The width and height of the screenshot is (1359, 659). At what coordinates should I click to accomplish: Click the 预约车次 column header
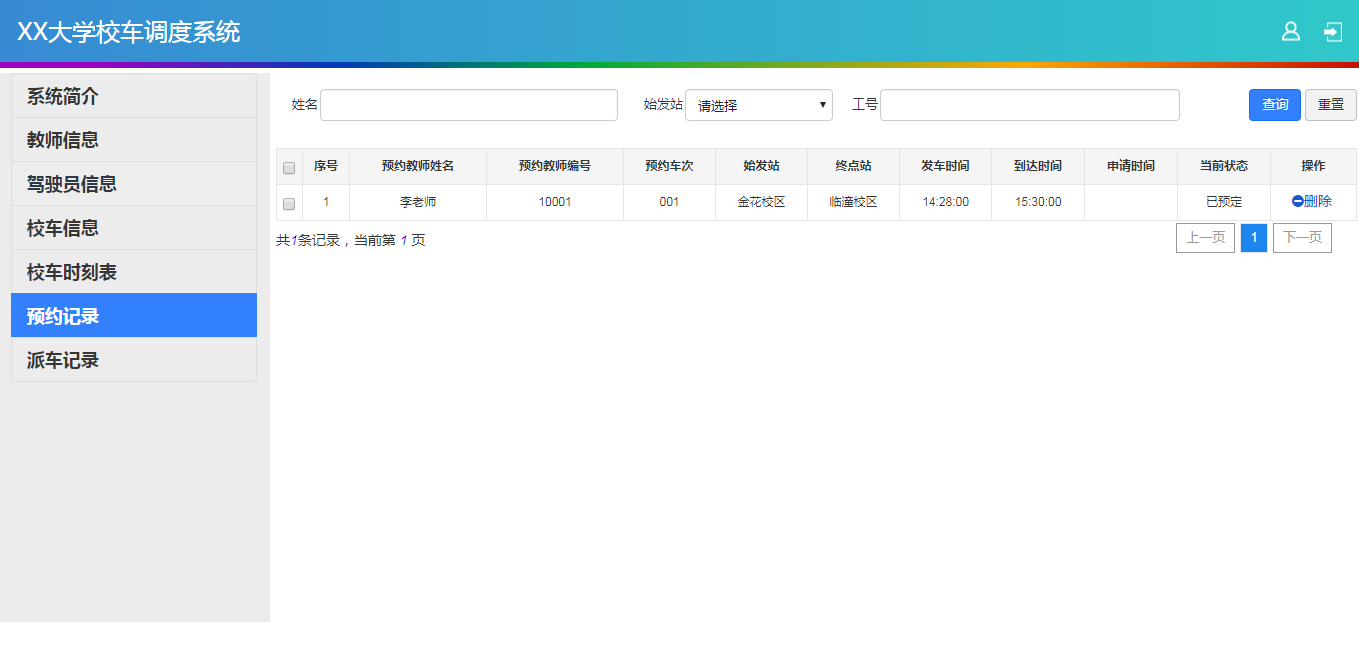pyautogui.click(x=669, y=166)
